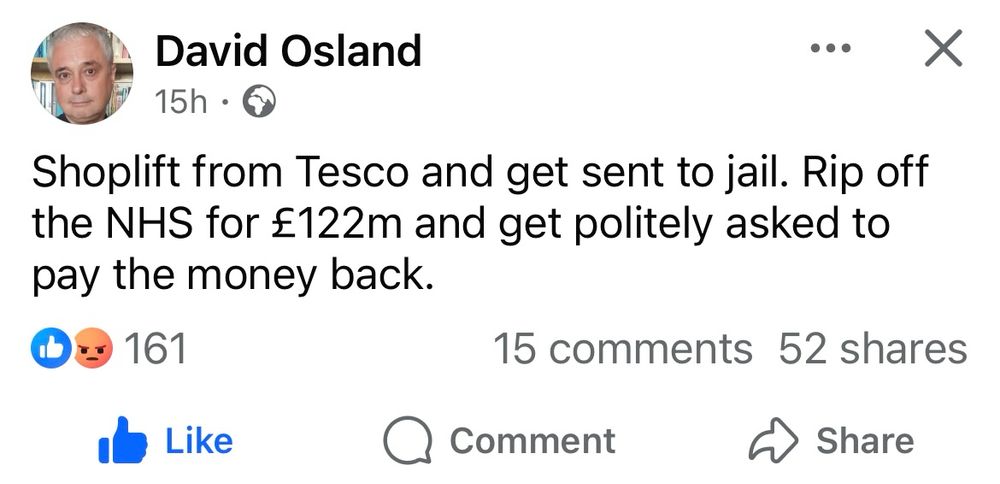Click the David Osland author name
The height and width of the screenshot is (484, 1000).
coord(288,50)
